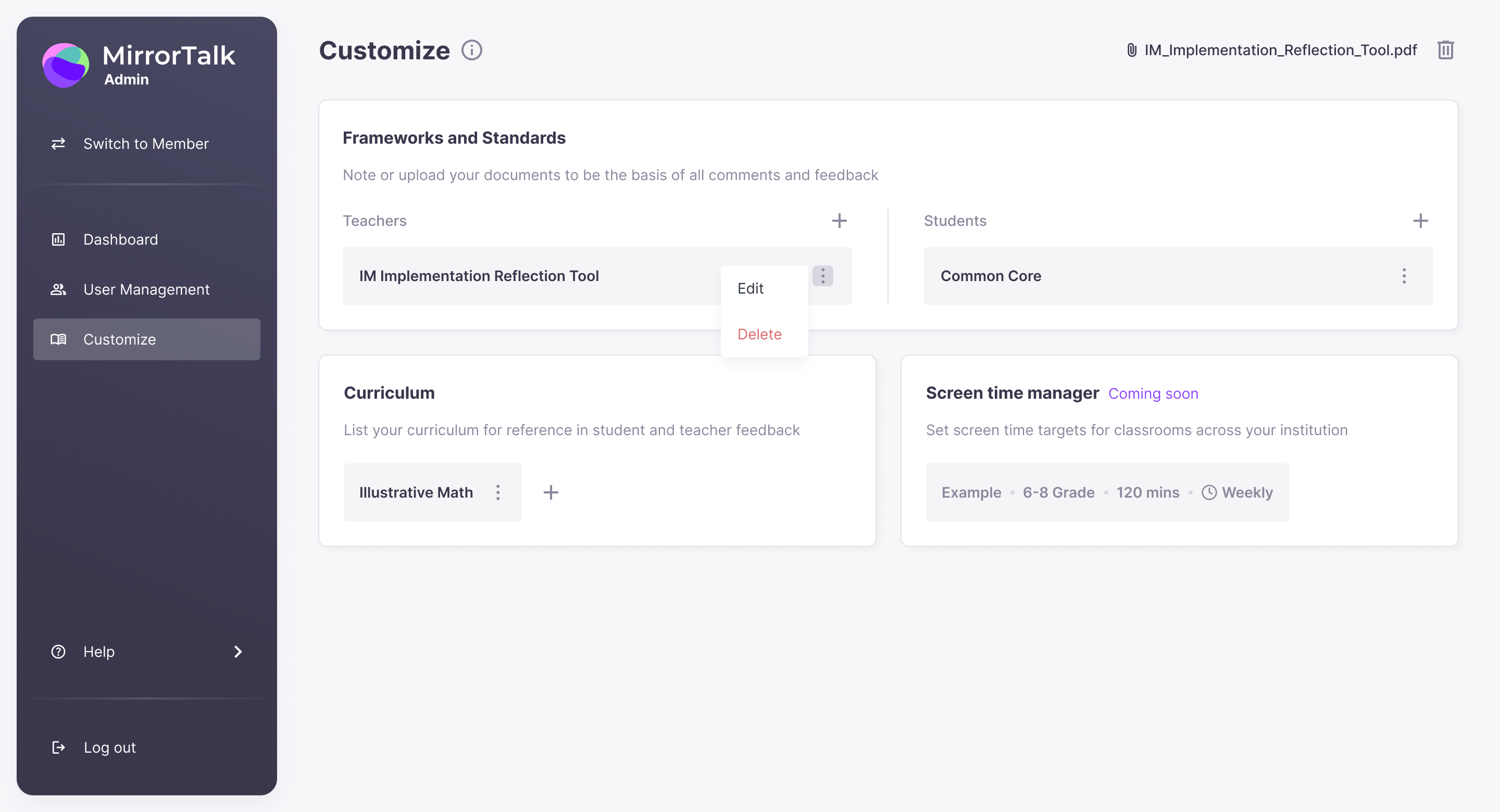Click the Teachers column label

coord(374,221)
